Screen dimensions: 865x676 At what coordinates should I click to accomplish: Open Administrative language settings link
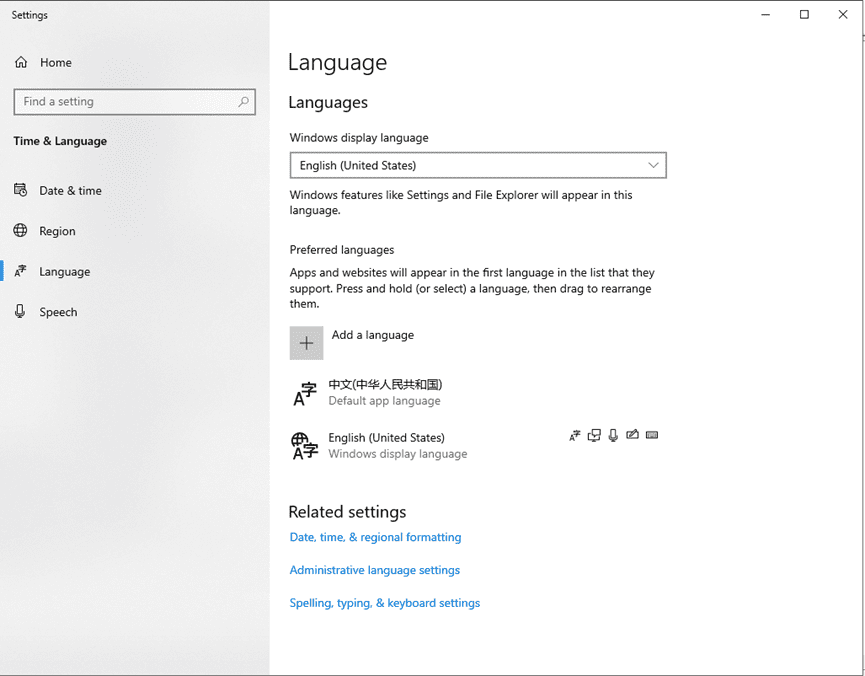point(374,570)
